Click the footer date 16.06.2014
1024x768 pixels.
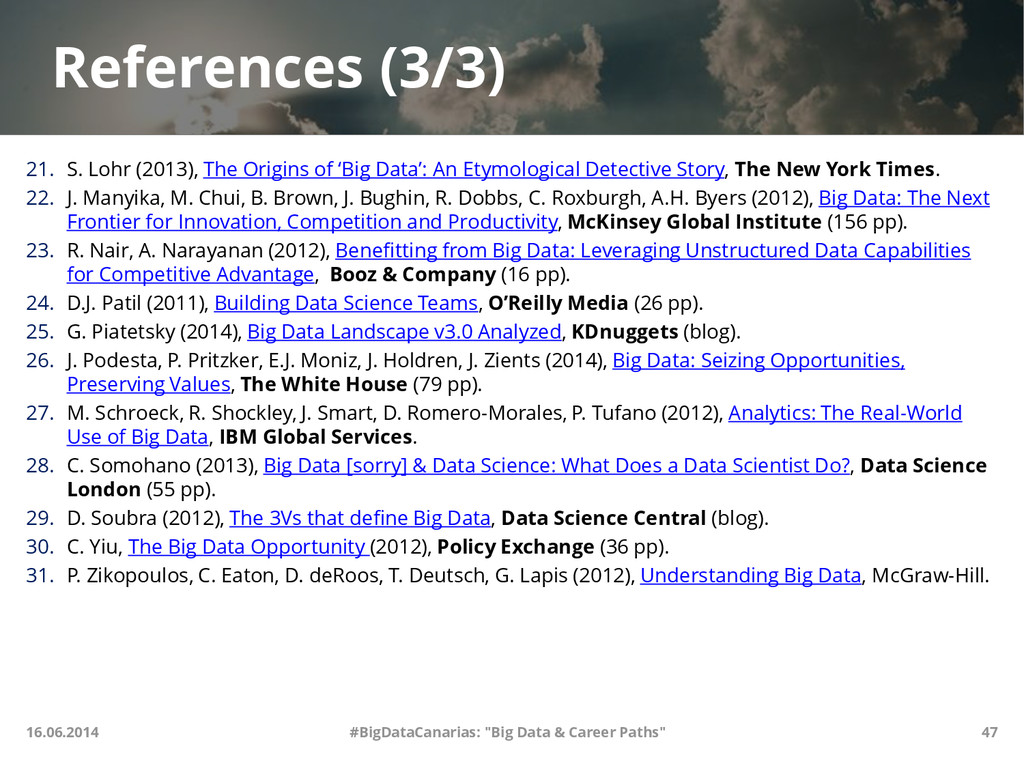click(x=63, y=732)
